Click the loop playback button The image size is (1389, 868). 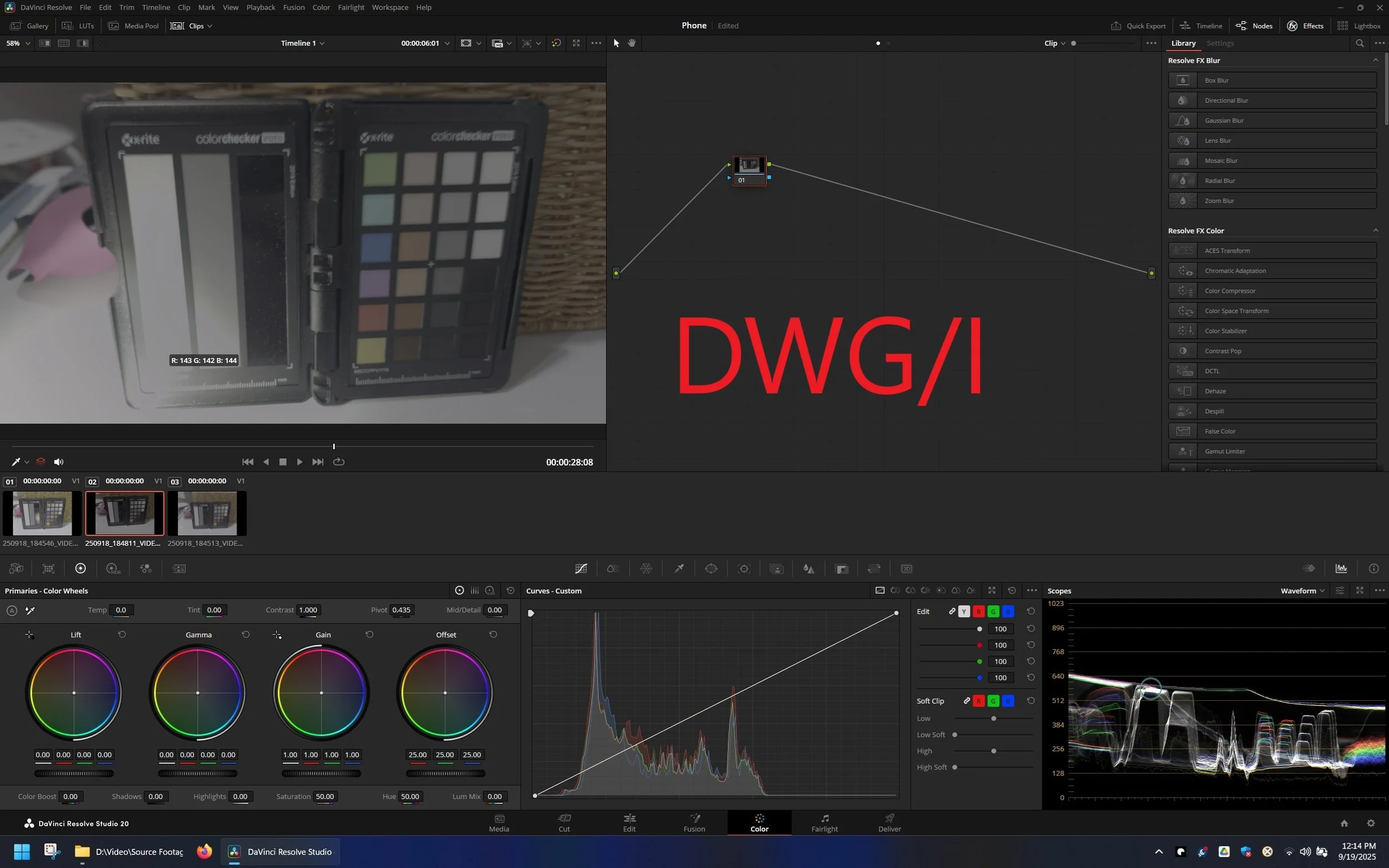339,461
